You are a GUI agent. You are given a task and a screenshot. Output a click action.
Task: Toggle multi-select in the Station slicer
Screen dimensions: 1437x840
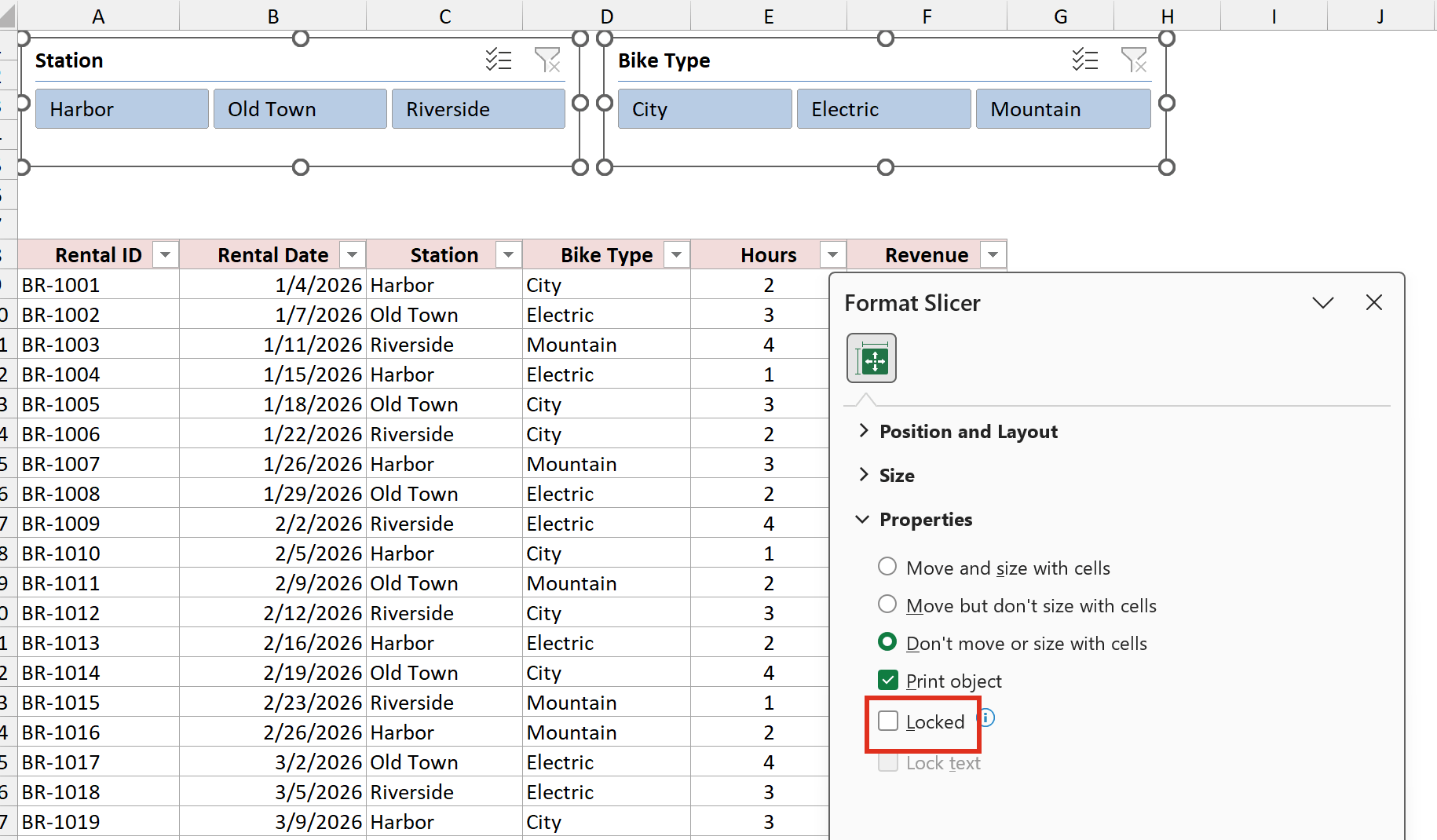click(499, 60)
